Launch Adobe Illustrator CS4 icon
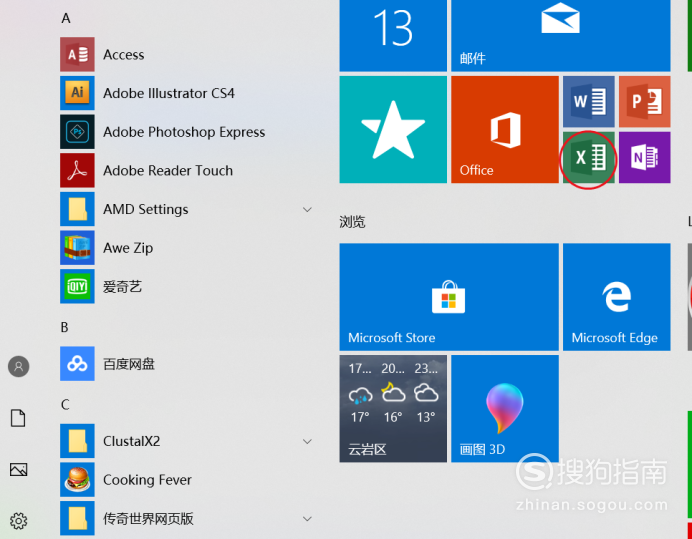Viewport: 692px width, 539px height. [77, 93]
